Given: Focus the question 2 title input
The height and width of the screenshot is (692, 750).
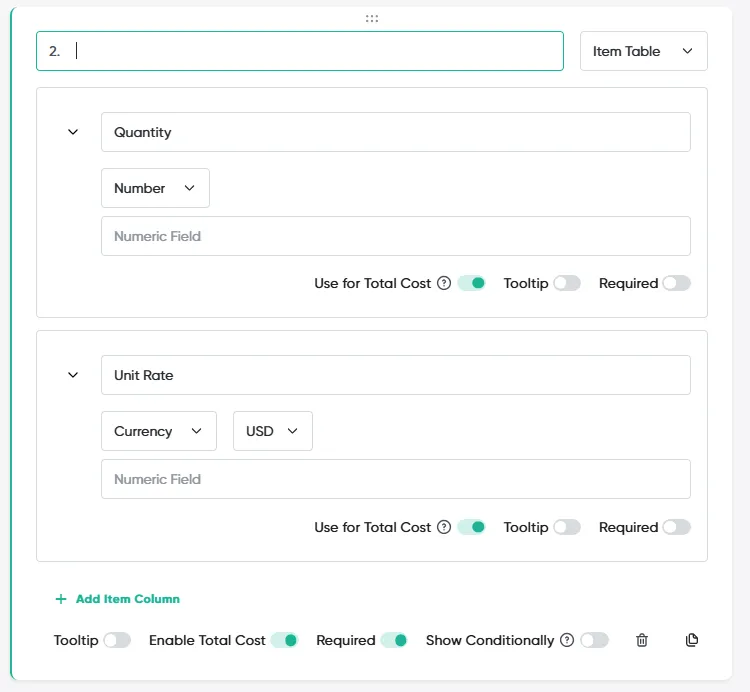Looking at the screenshot, I should [x=300, y=51].
